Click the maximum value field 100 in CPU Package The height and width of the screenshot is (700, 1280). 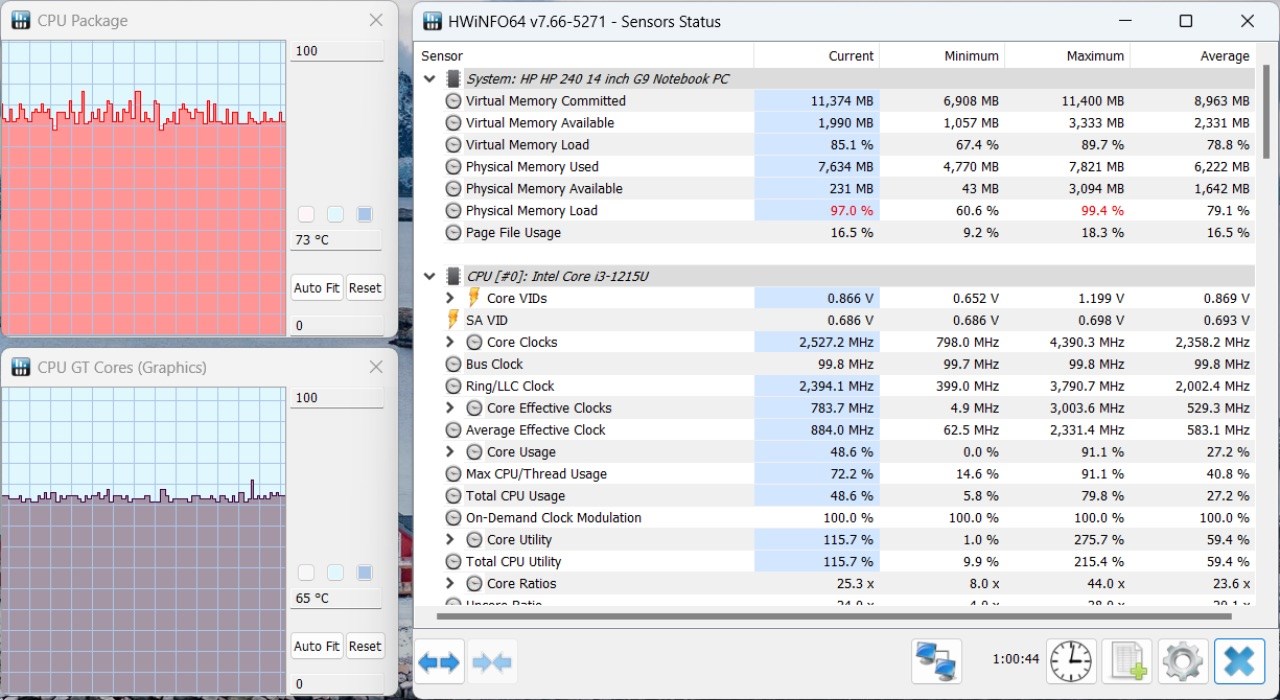pyautogui.click(x=337, y=51)
